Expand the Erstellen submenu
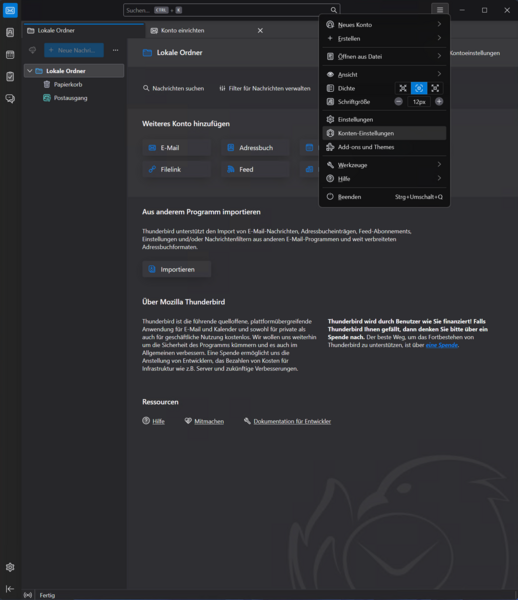 coord(384,38)
